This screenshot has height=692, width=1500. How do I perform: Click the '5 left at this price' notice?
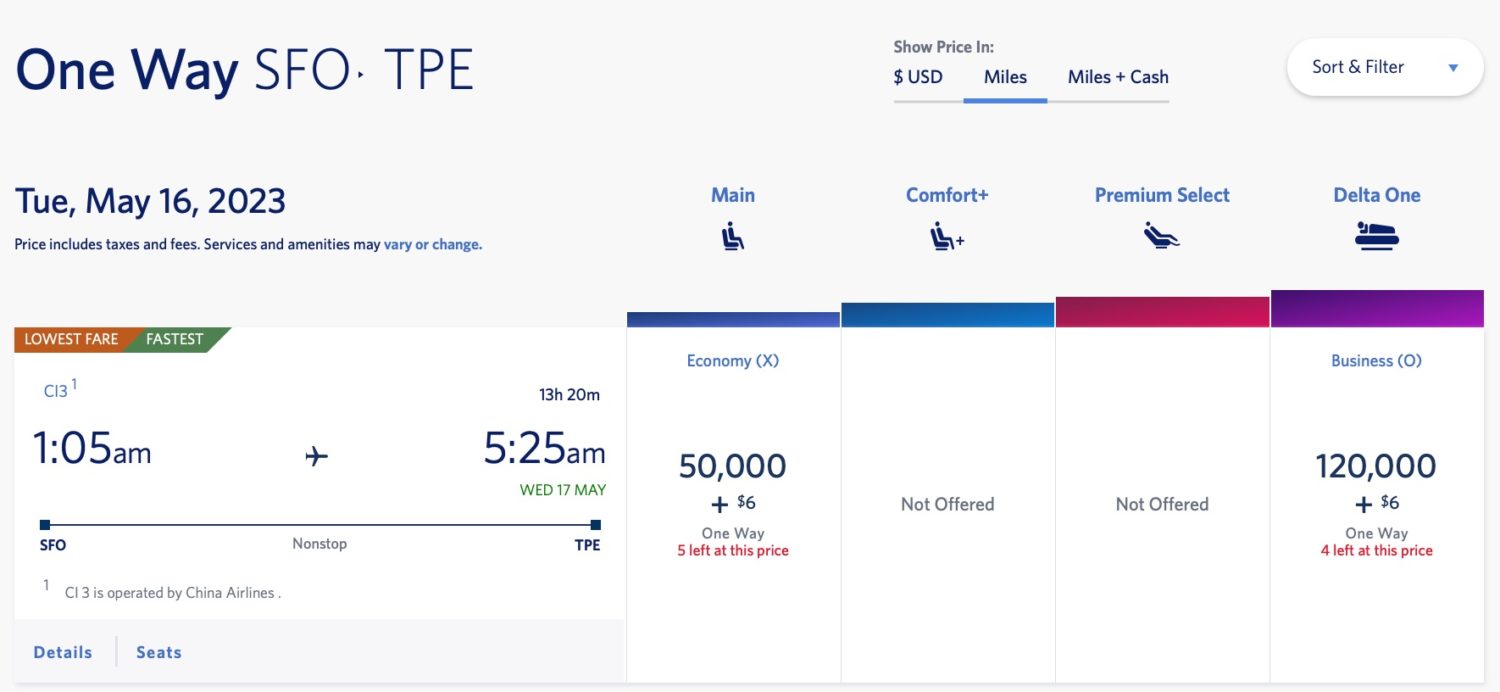733,550
